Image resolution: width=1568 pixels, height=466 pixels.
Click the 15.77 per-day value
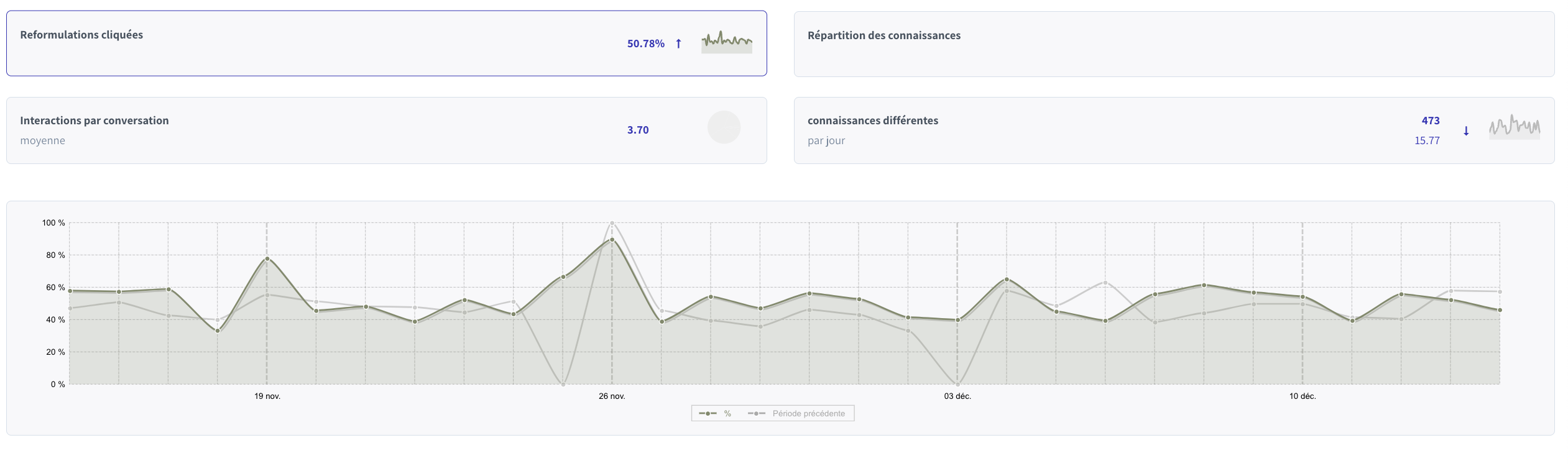click(1427, 140)
